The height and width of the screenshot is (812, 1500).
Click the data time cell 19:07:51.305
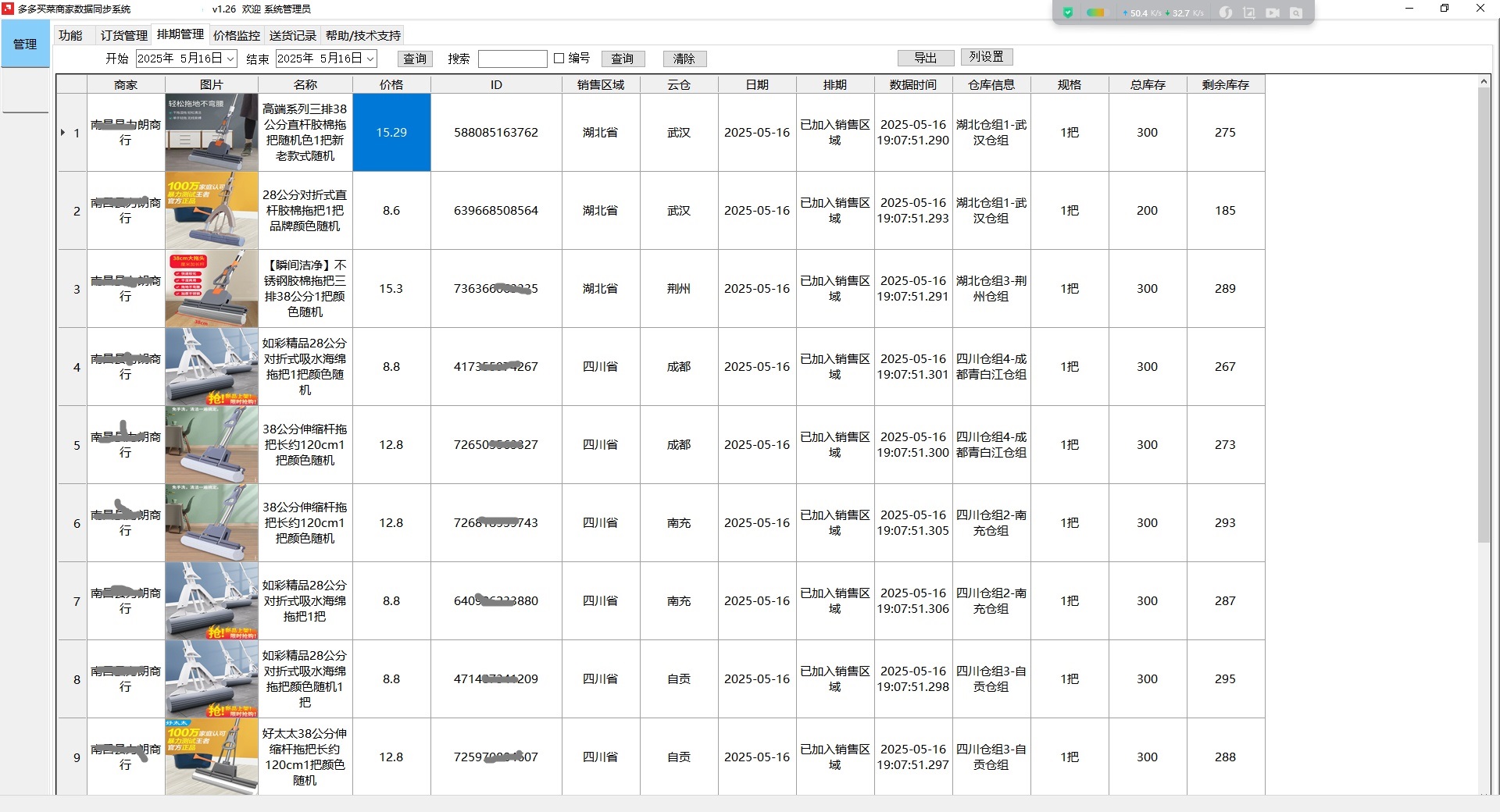click(x=913, y=523)
